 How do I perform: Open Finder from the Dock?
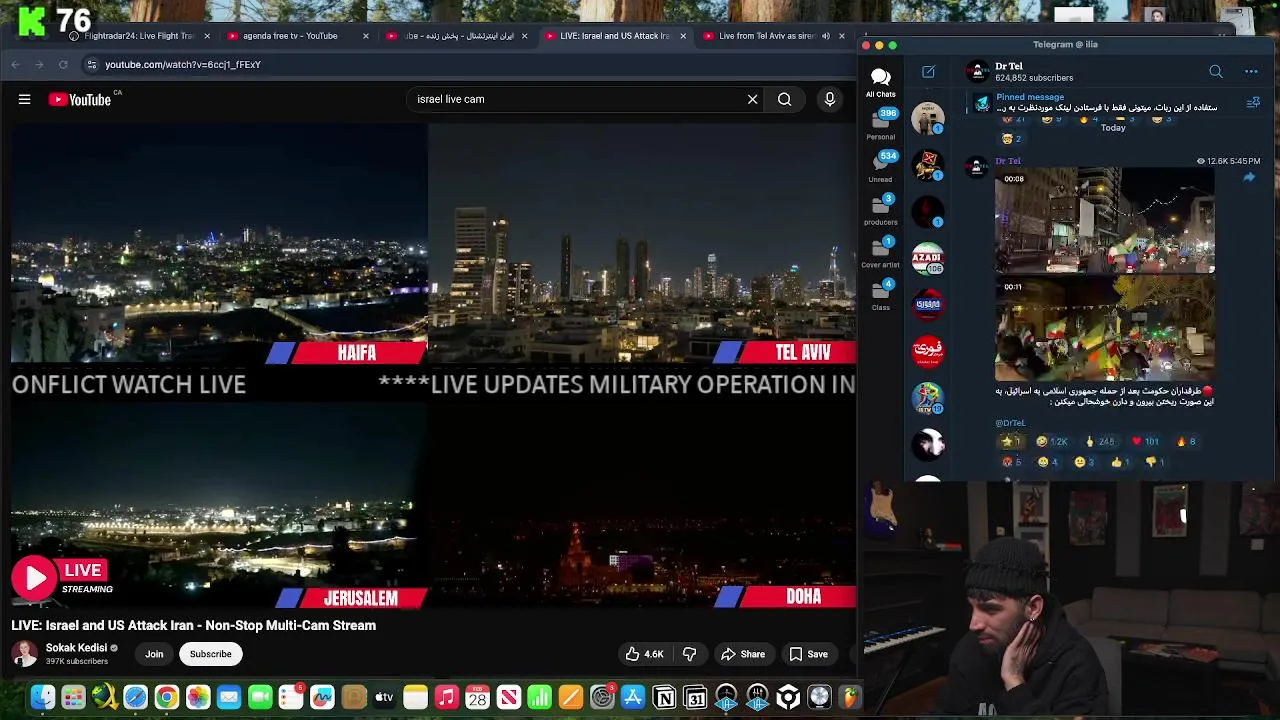click(42, 697)
